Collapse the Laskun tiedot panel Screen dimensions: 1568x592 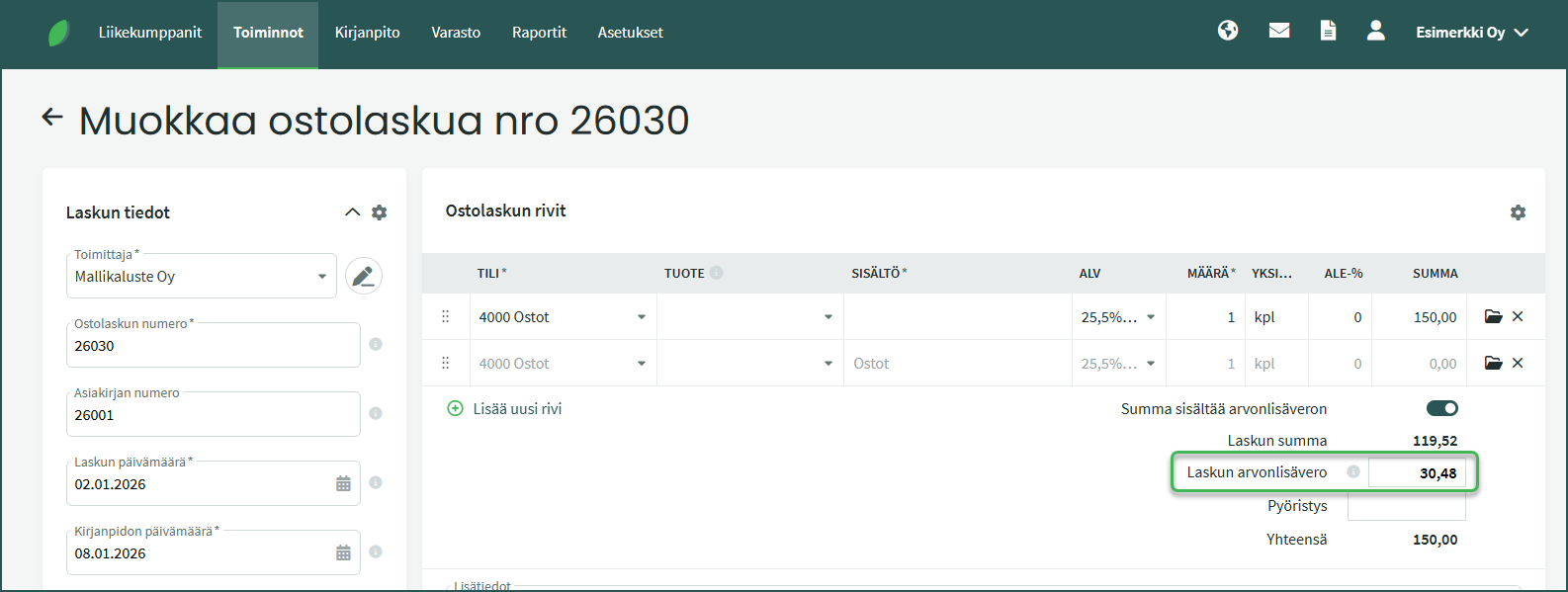[352, 212]
